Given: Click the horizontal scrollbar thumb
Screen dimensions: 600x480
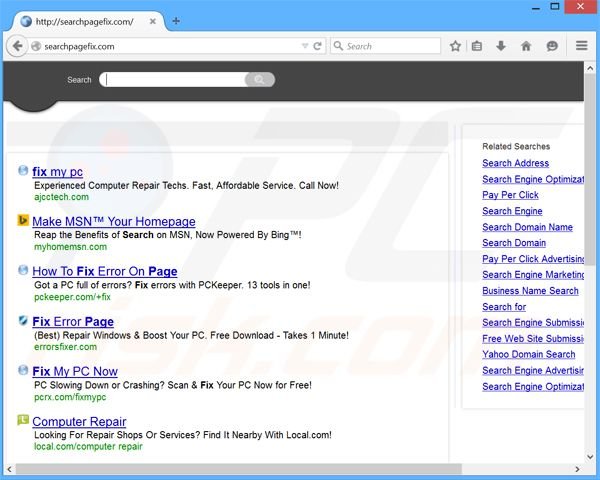Looking at the screenshot, I should pyautogui.click(x=238, y=469).
